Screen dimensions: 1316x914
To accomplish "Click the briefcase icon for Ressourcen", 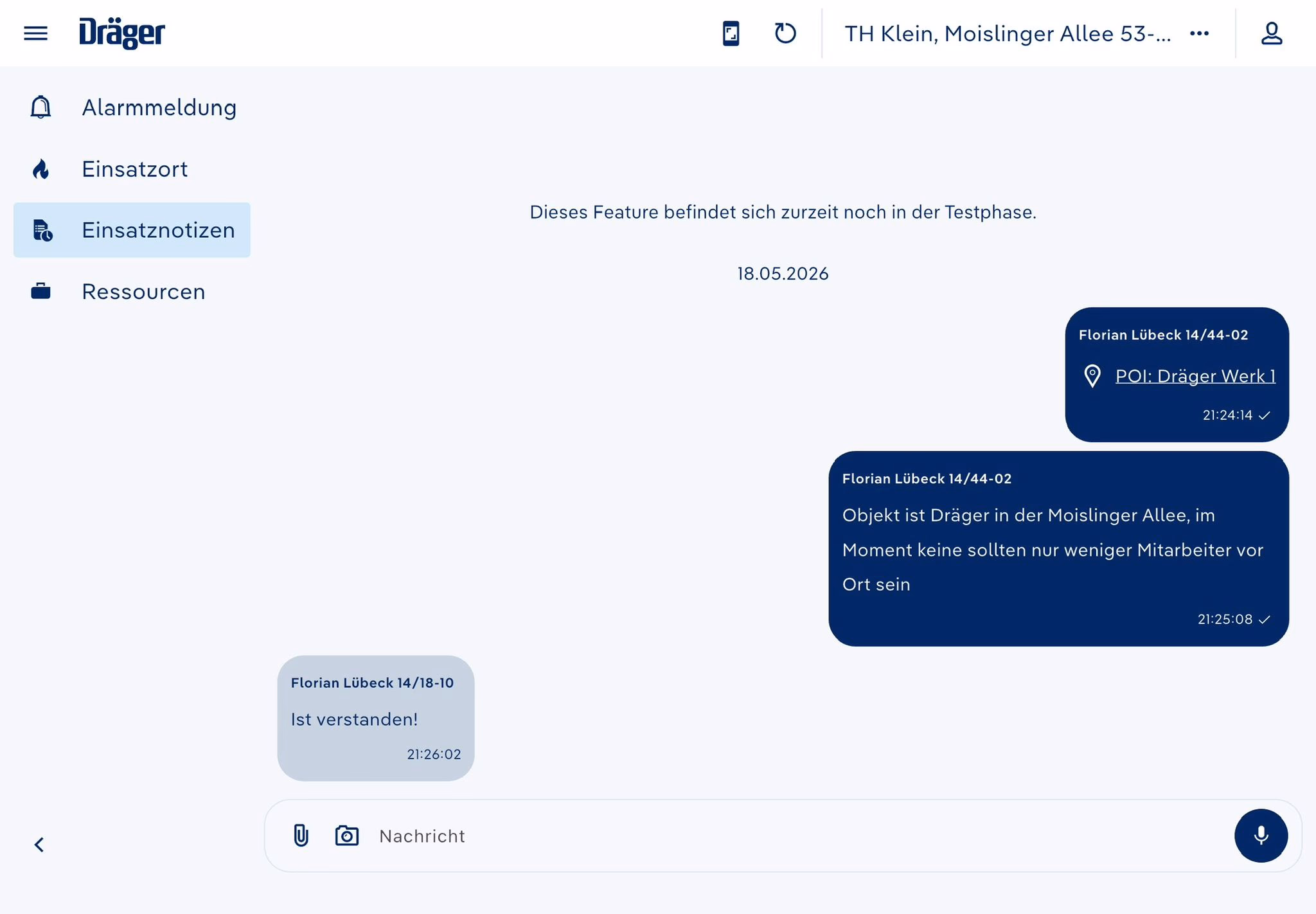I will 40,291.
